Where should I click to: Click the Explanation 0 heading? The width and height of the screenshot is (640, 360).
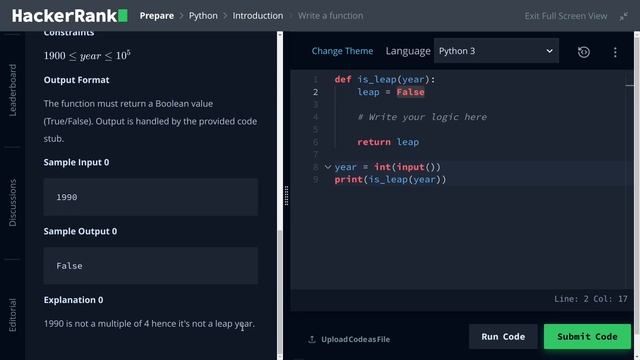coord(73,300)
